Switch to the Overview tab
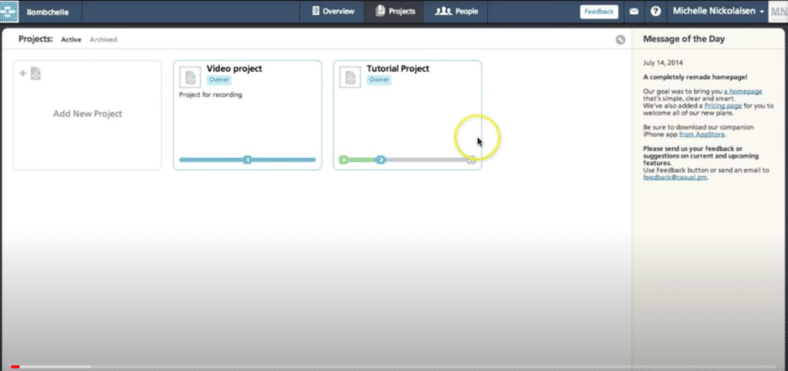This screenshot has width=788, height=371. pos(333,12)
